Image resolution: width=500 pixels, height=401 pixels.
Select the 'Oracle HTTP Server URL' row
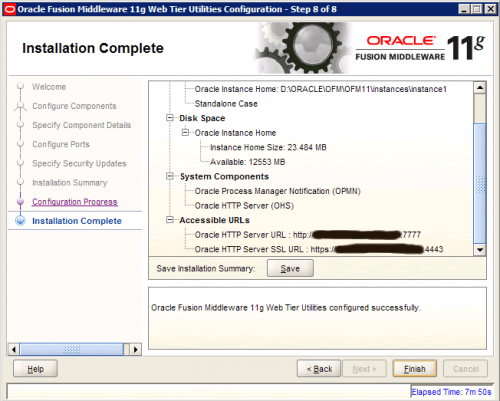(x=308, y=235)
